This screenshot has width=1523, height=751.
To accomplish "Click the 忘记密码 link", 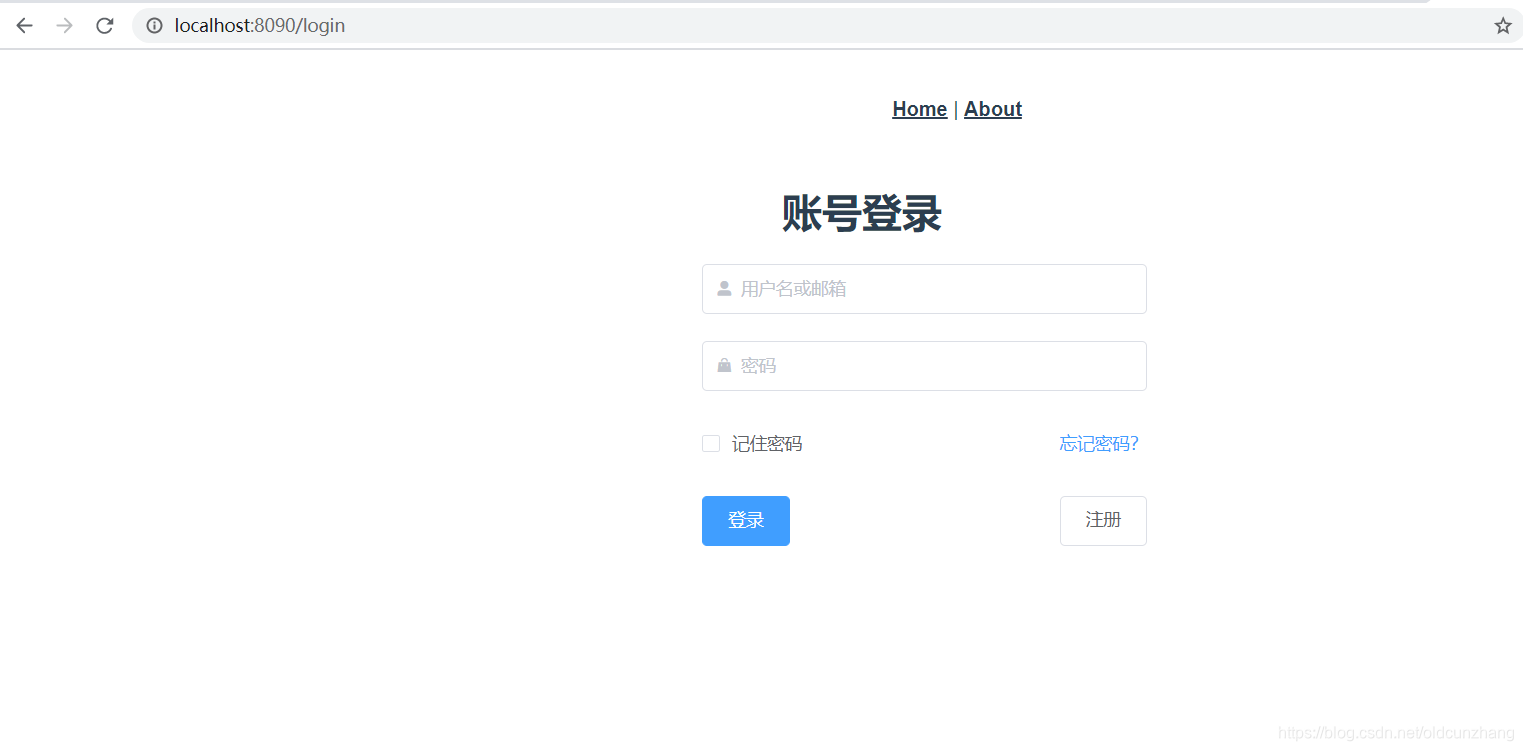I will [x=1098, y=443].
